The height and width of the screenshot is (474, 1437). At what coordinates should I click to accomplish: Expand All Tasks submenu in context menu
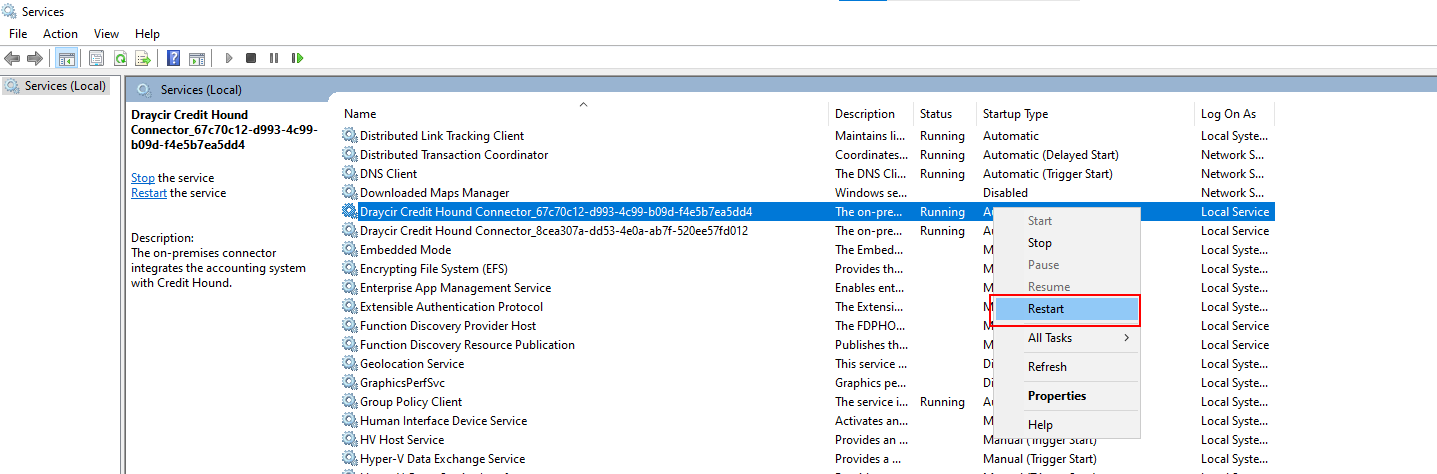click(x=1066, y=338)
